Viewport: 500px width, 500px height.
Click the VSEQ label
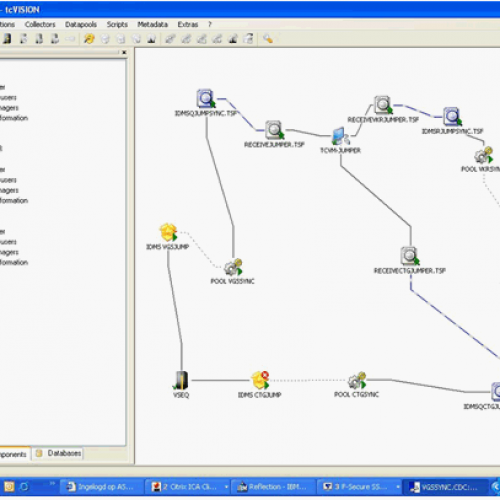(181, 395)
